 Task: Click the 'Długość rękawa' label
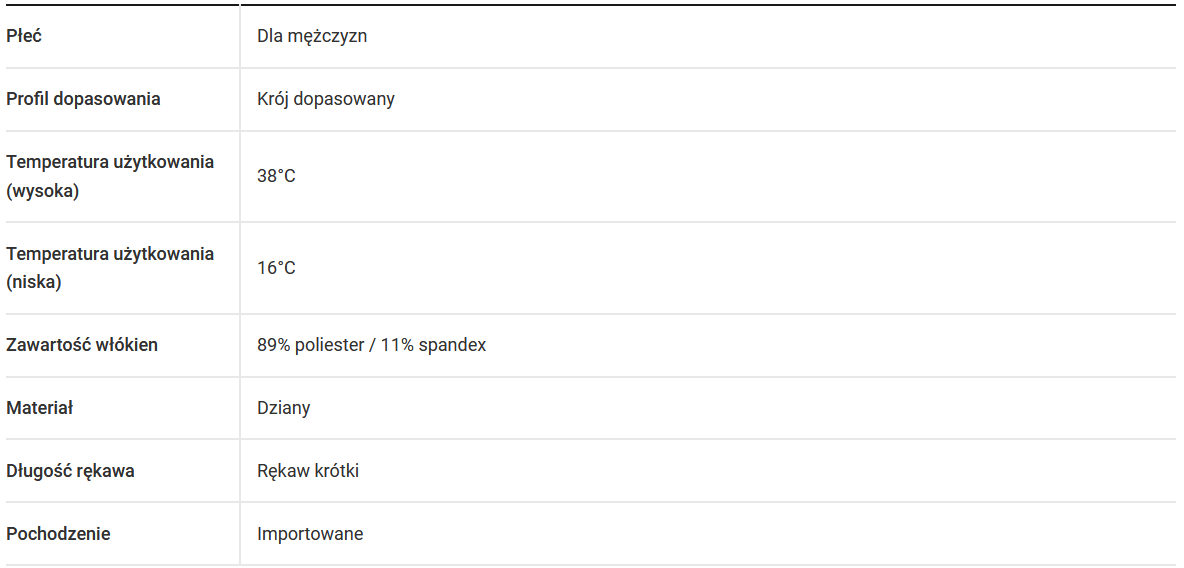[x=70, y=471]
